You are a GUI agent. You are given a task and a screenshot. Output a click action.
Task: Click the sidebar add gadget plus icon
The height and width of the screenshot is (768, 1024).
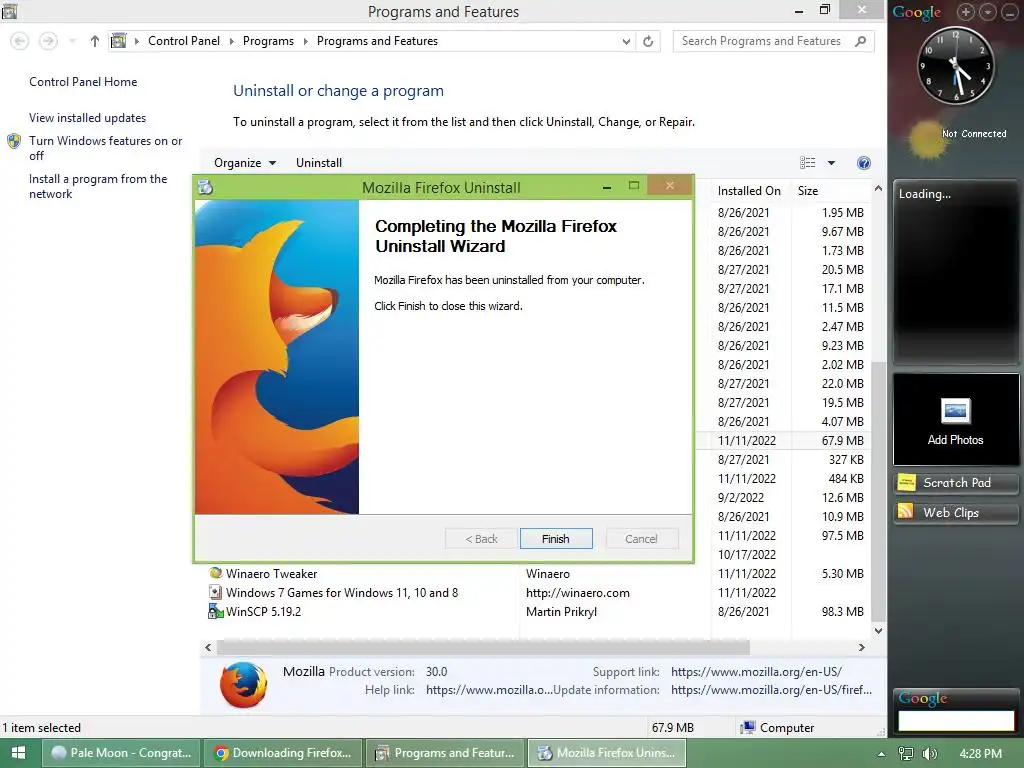click(x=966, y=12)
